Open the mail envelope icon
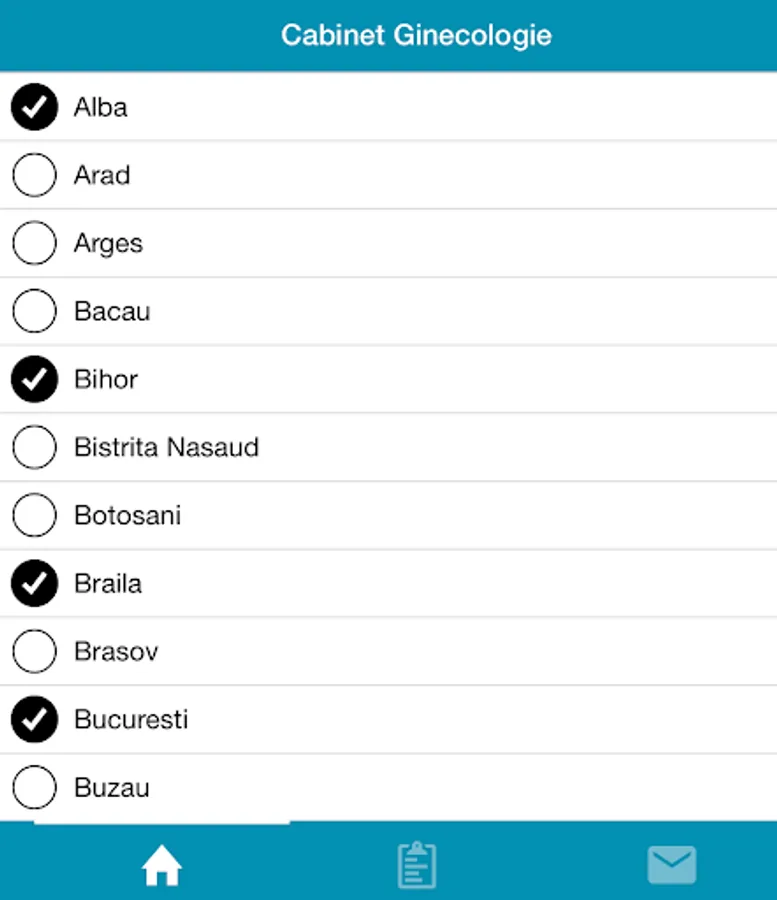This screenshot has height=900, width=777. pos(671,865)
